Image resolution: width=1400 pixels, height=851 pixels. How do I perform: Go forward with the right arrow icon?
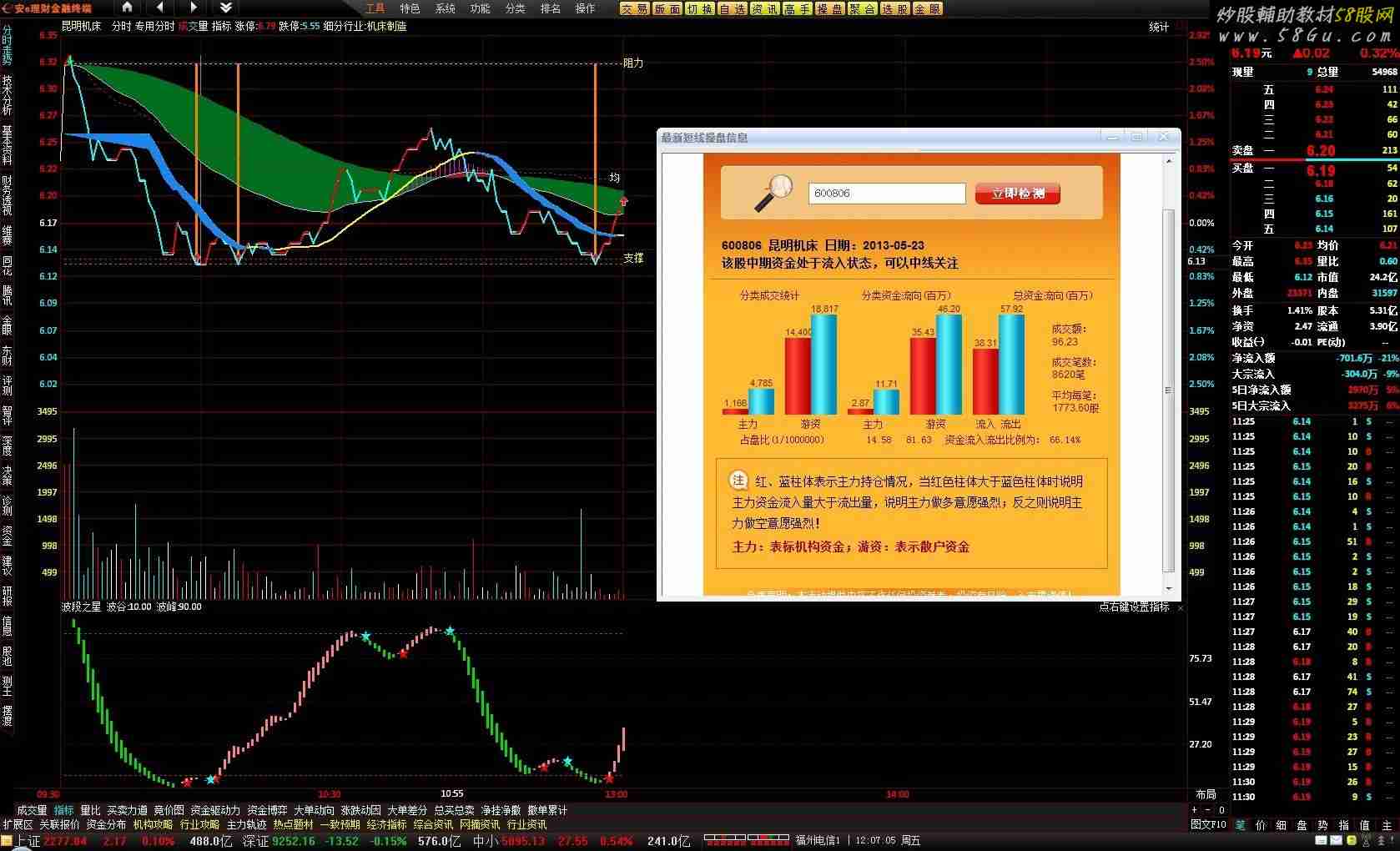pos(194,8)
